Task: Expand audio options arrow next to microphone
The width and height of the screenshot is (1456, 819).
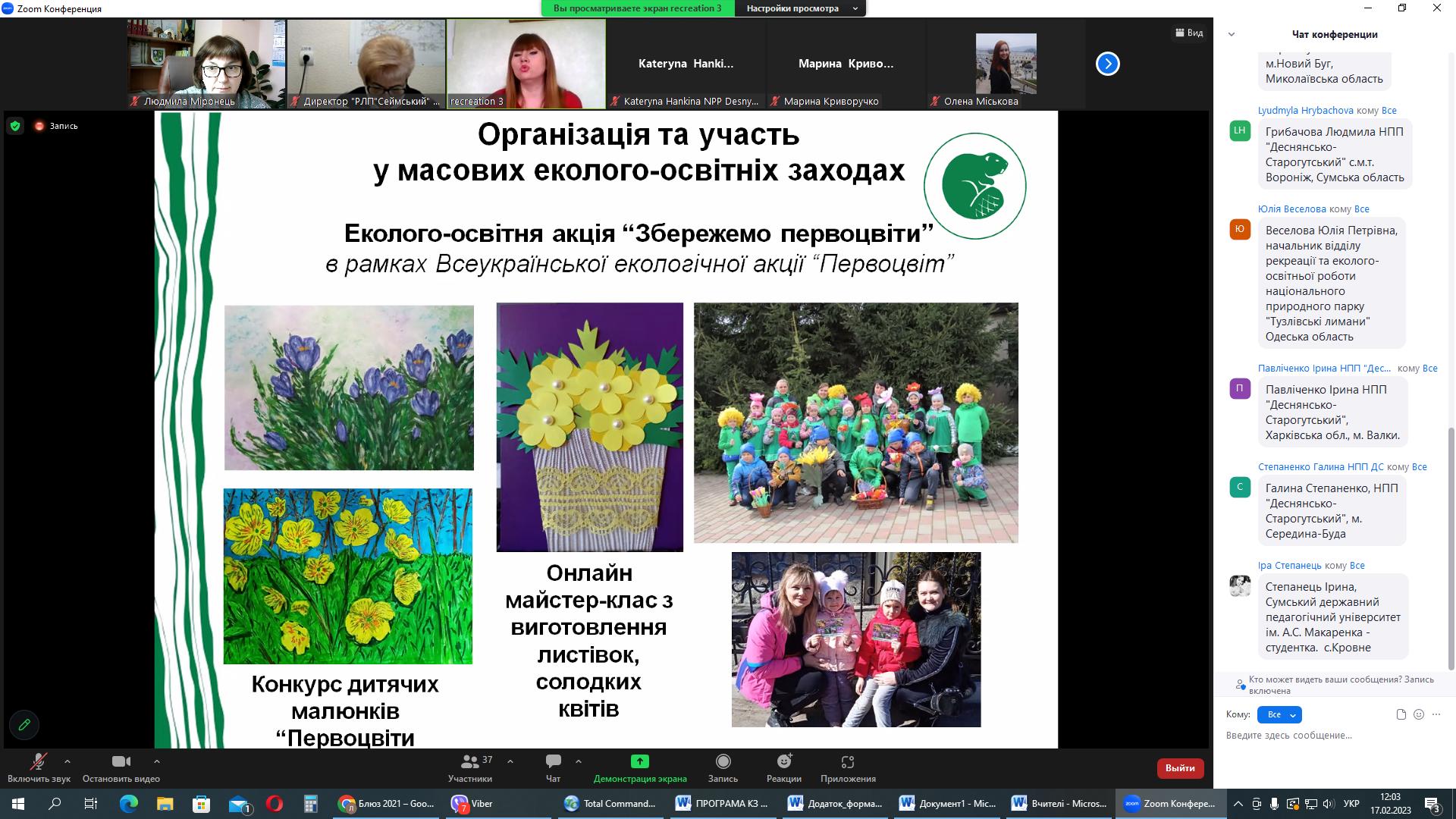Action: (67, 761)
